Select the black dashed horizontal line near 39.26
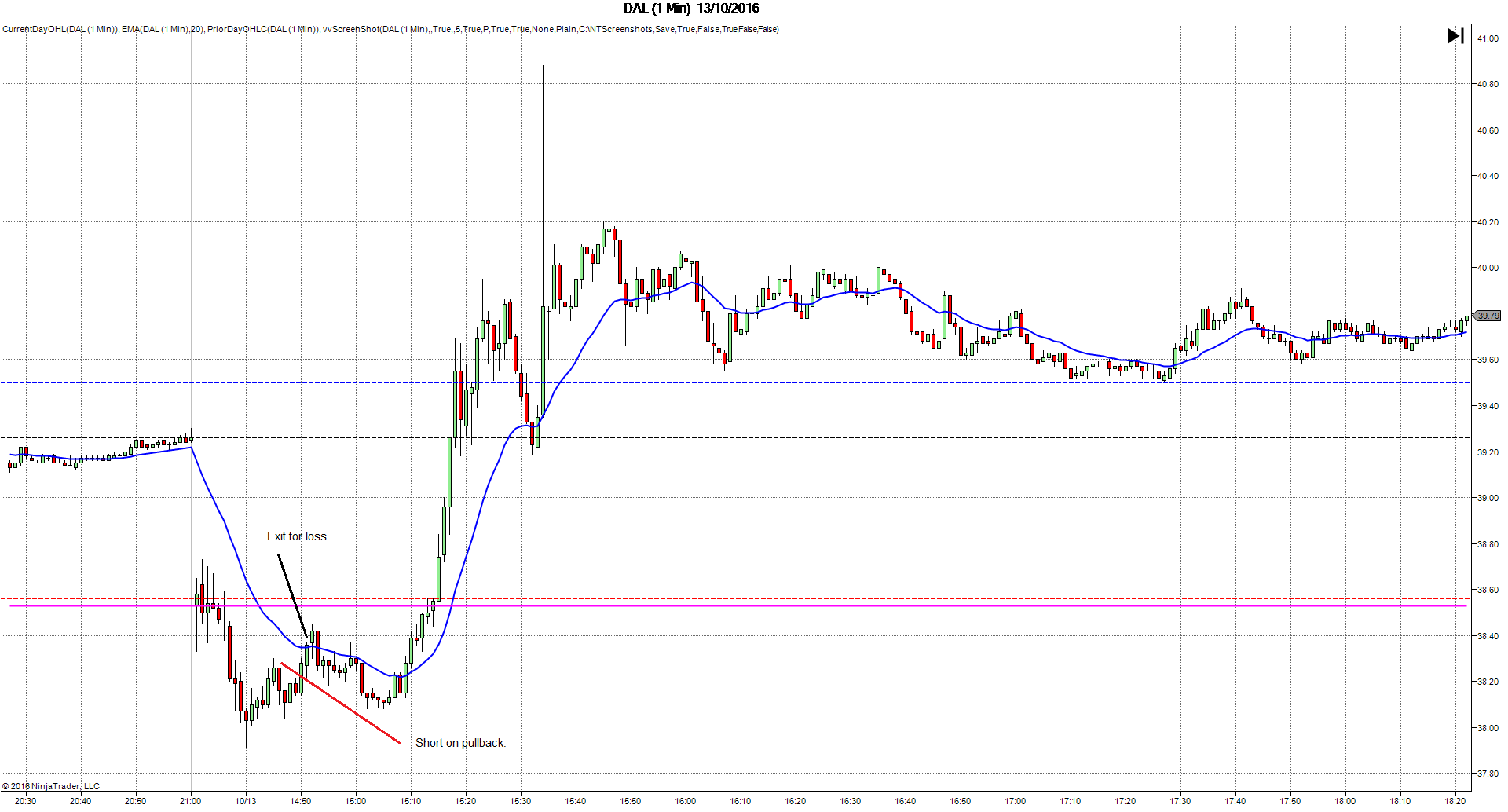The width and height of the screenshot is (1508, 812). pyautogui.click(x=735, y=437)
